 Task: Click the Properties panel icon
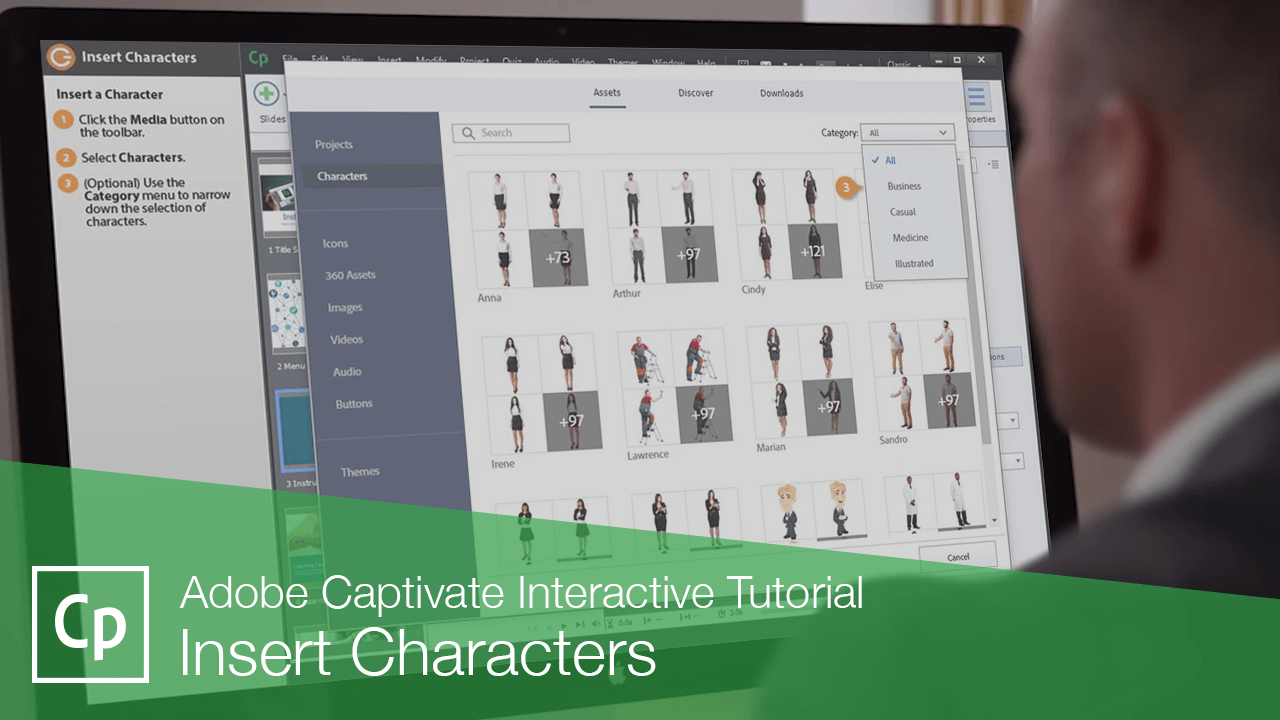(977, 96)
